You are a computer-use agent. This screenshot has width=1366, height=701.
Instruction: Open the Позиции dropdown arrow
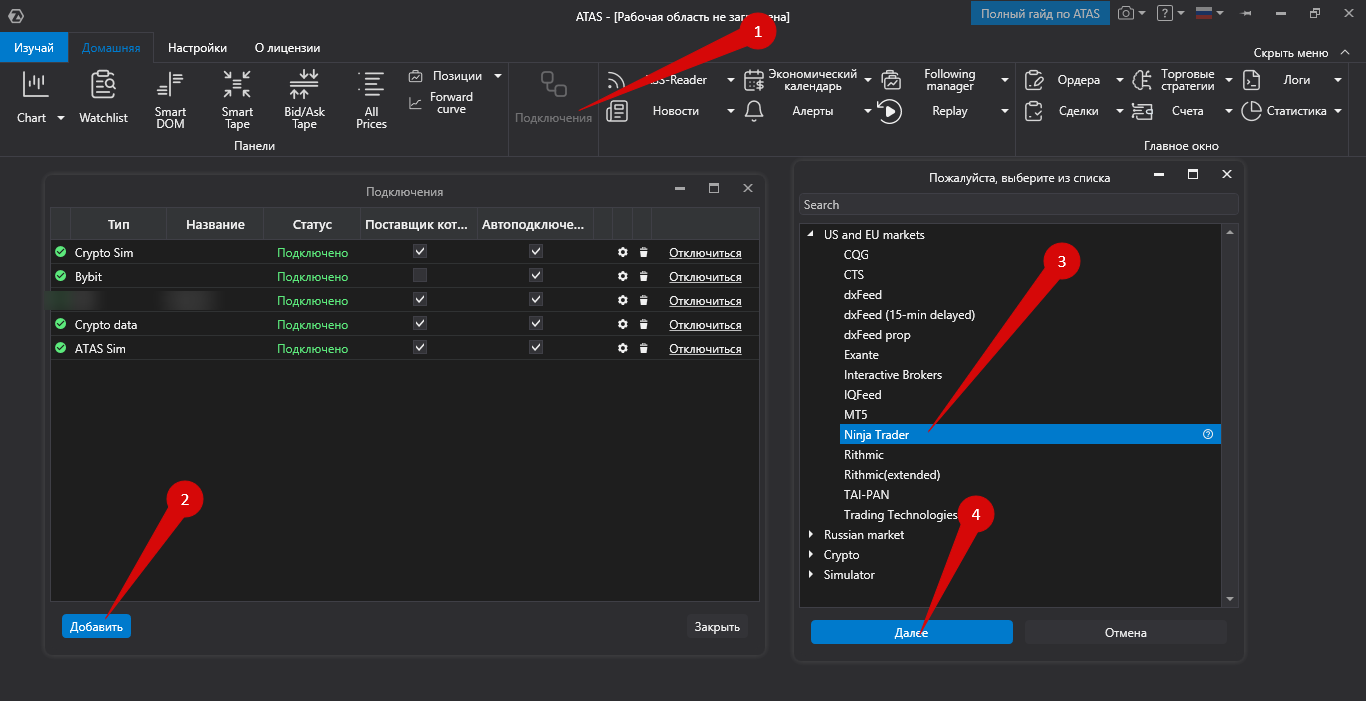point(498,76)
